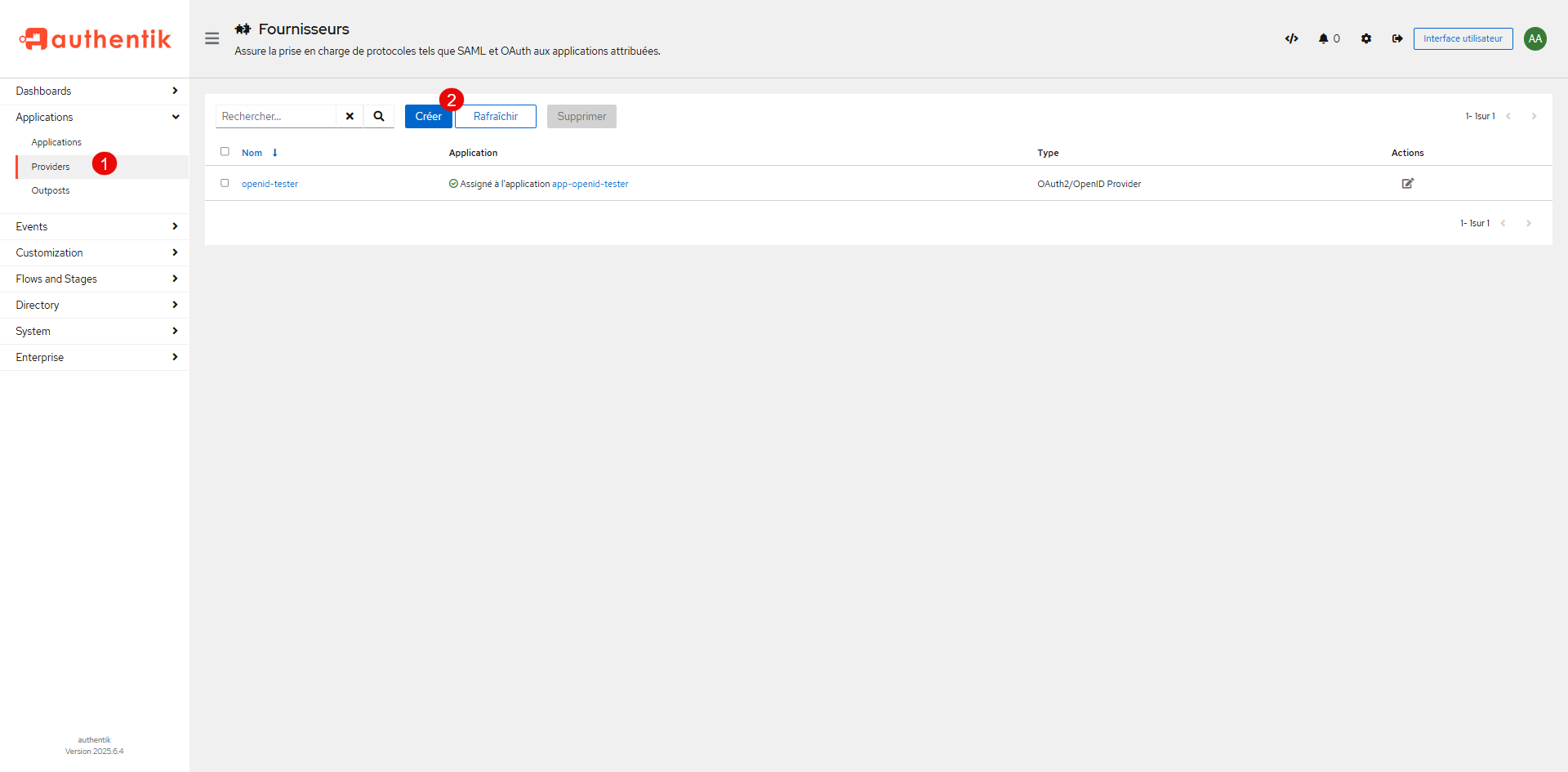Click the magnifier search icon button
Image resolution: width=1568 pixels, height=772 pixels.
click(379, 116)
